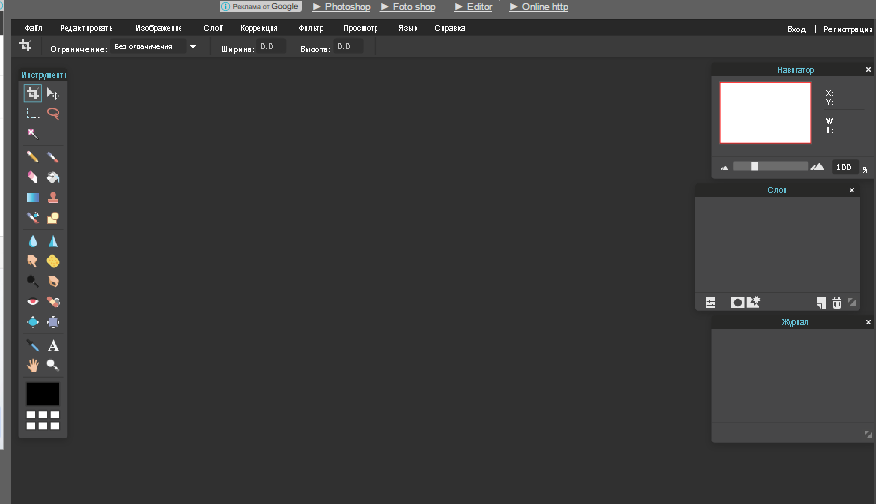Open the Ограничение constraint dropdown
The height and width of the screenshot is (504, 876).
click(x=192, y=46)
